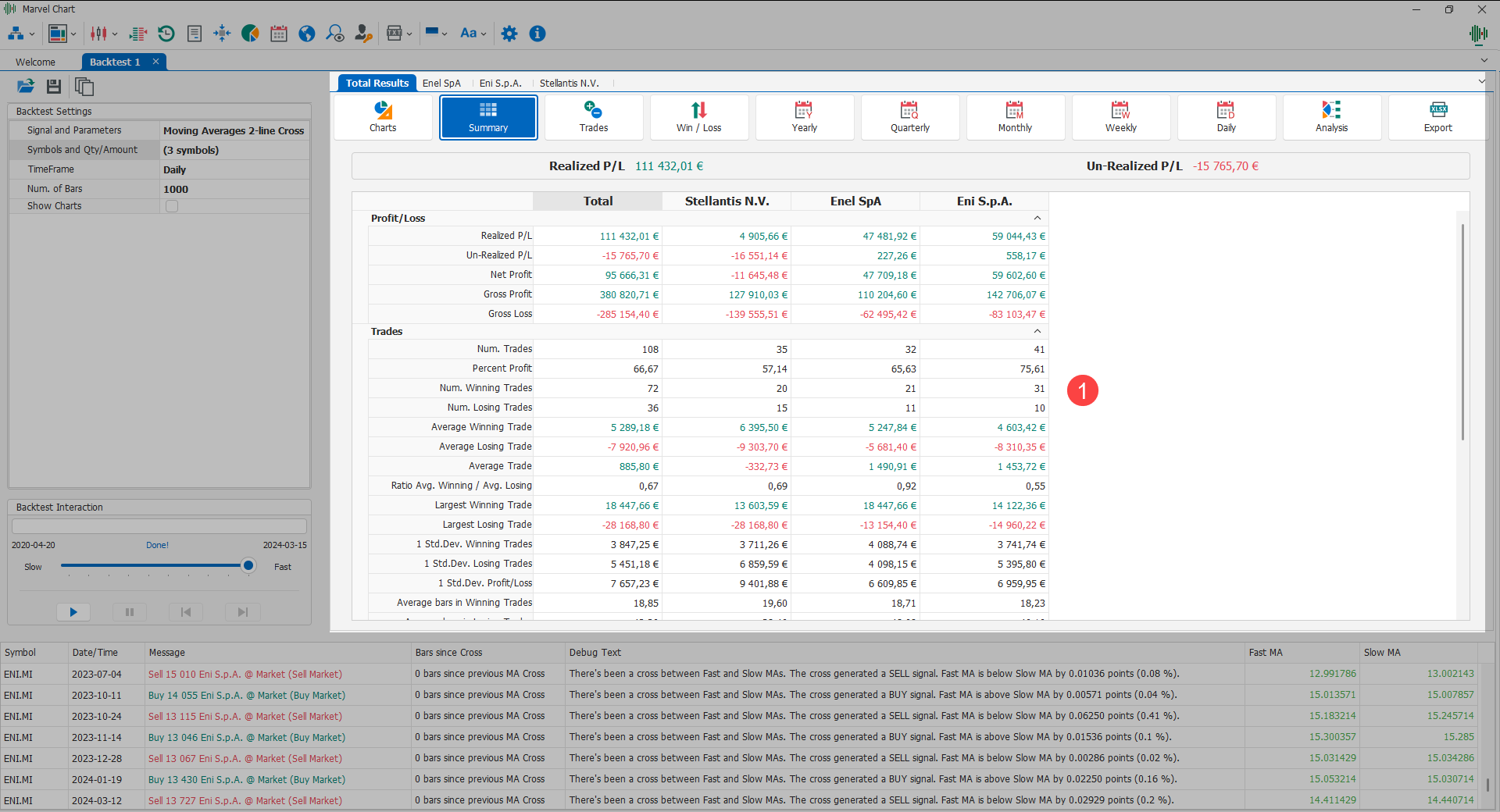Select the crosshair arrows tool icon
This screenshot has height=812, width=1500.
(x=222, y=34)
